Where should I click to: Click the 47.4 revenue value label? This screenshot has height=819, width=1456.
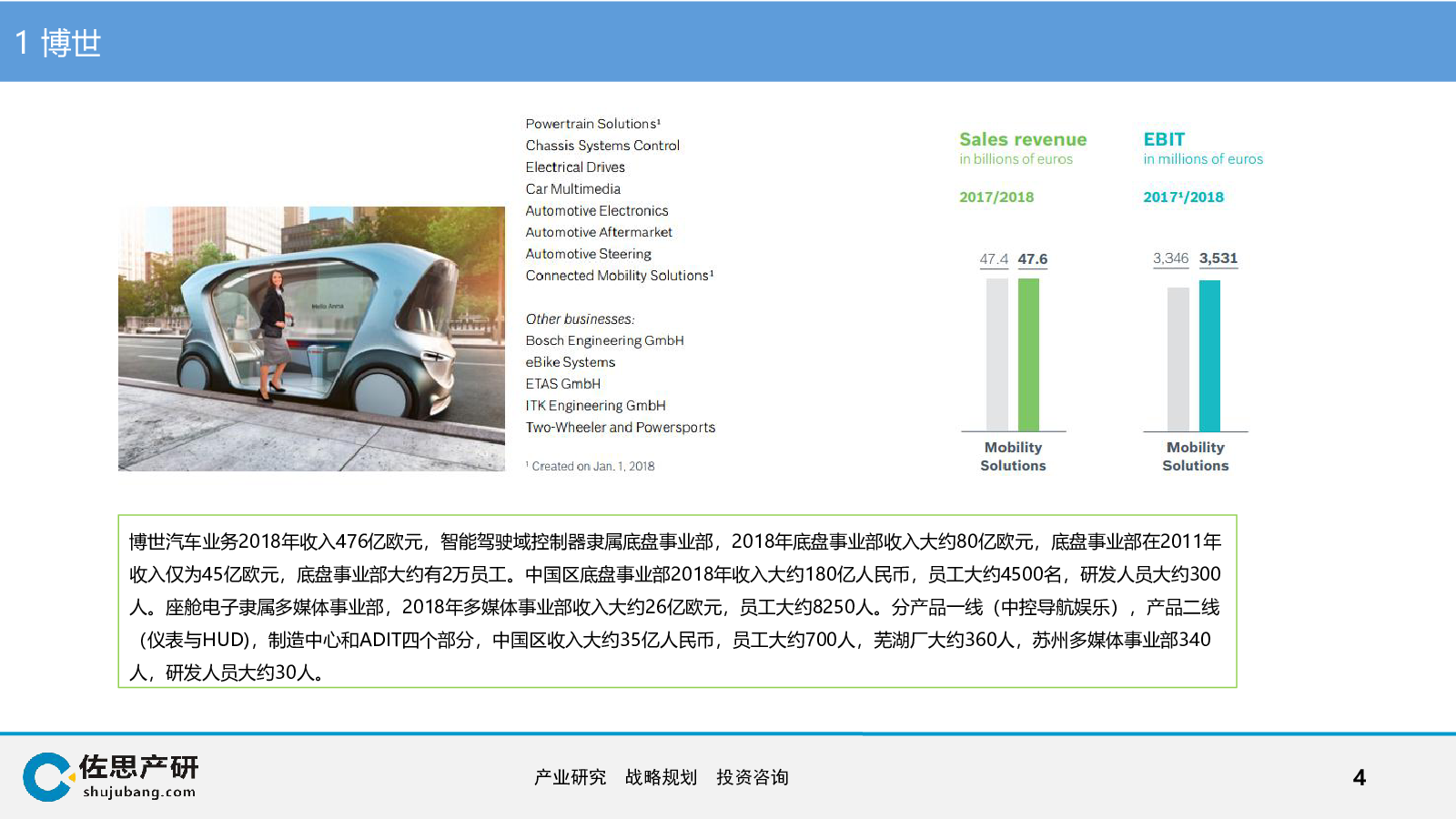click(994, 259)
